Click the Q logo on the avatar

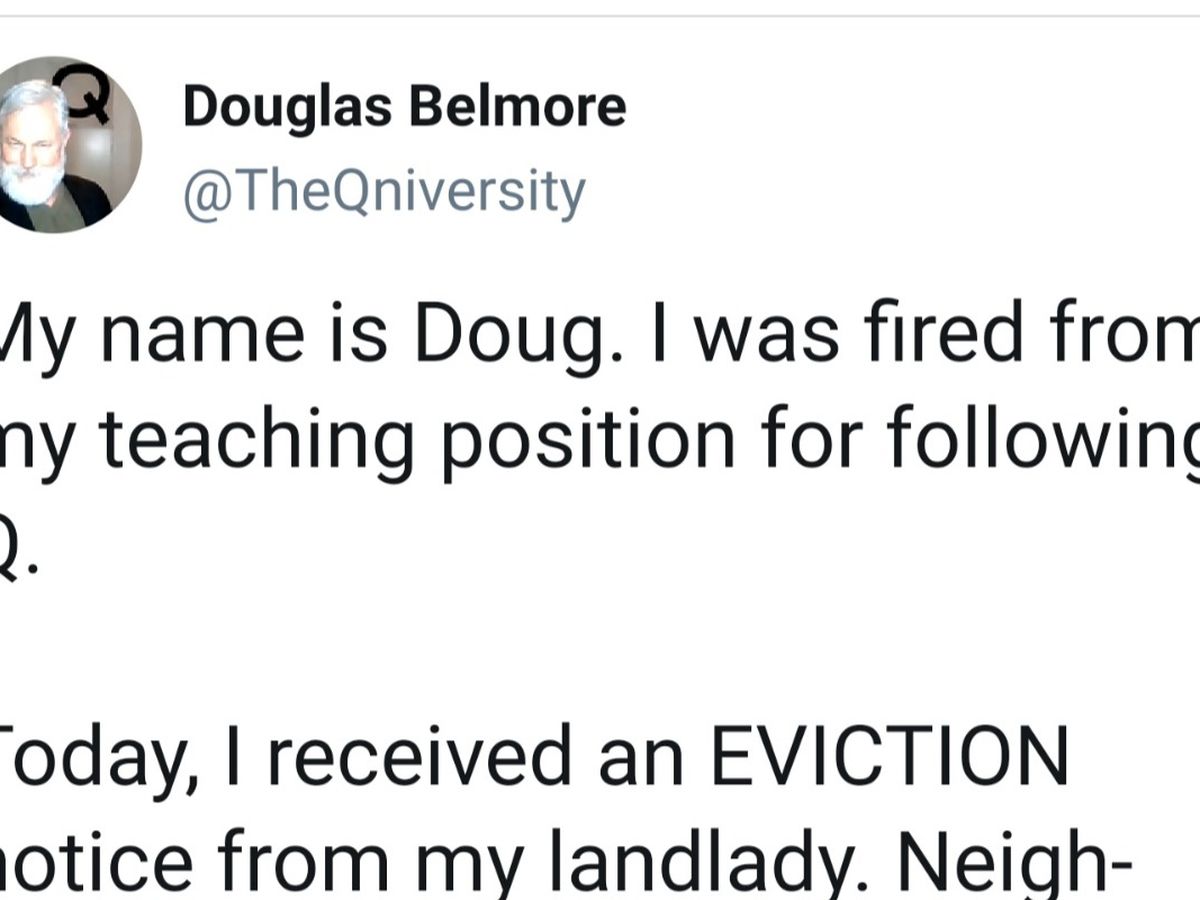point(92,97)
